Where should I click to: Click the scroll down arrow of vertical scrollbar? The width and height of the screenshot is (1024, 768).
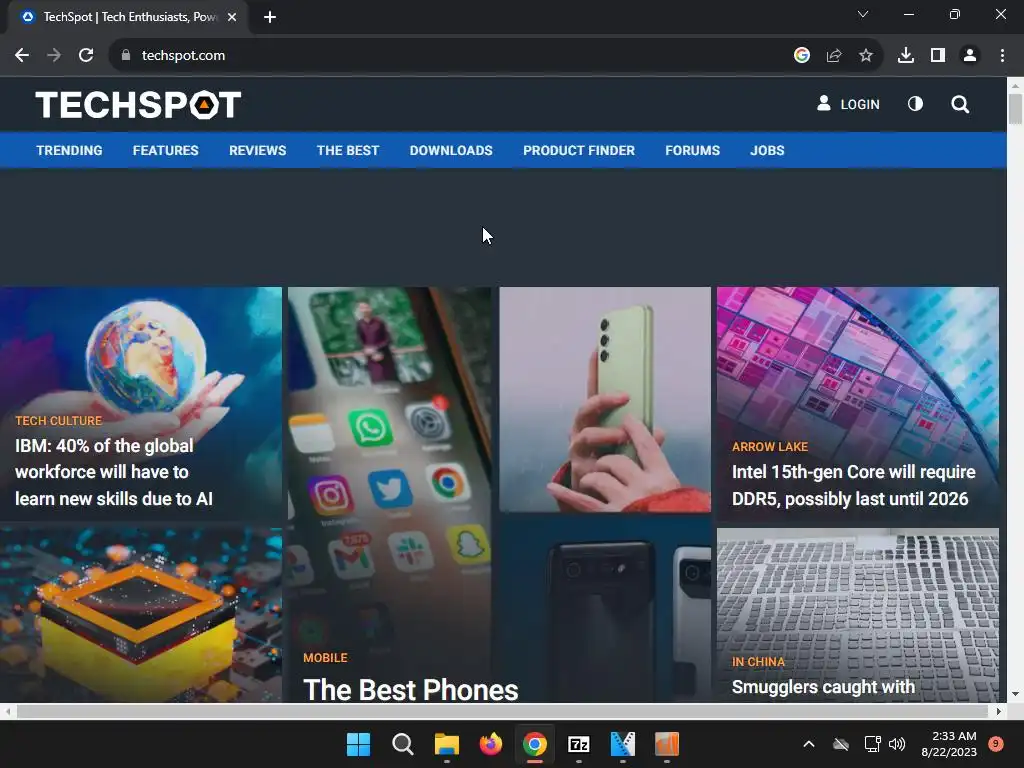point(1016,694)
